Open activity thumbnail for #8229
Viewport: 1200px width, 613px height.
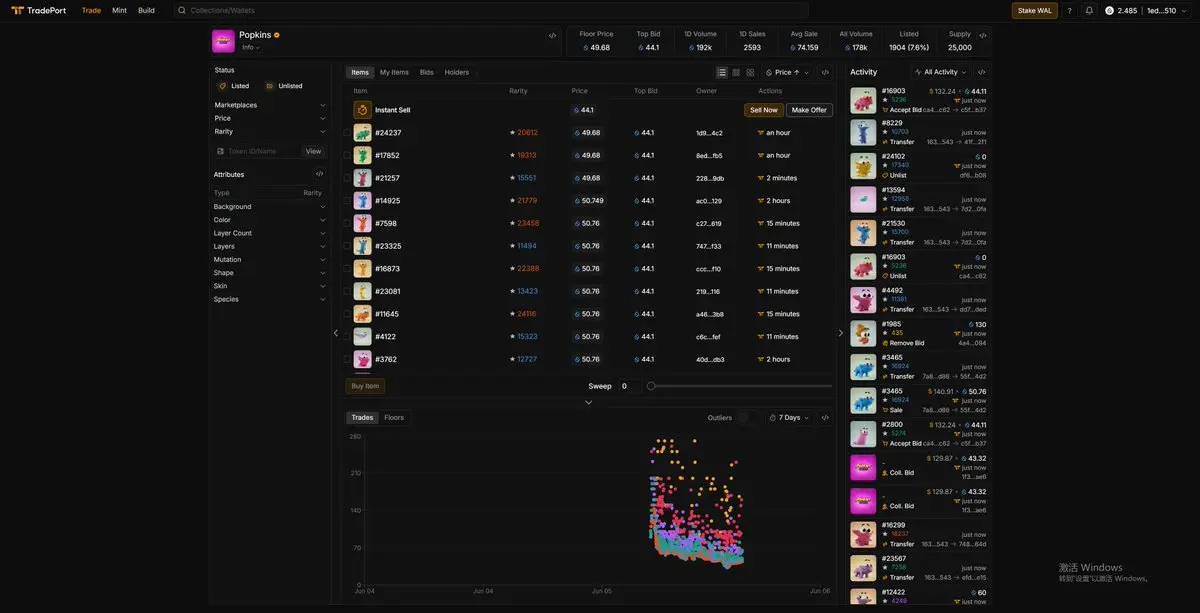(863, 132)
